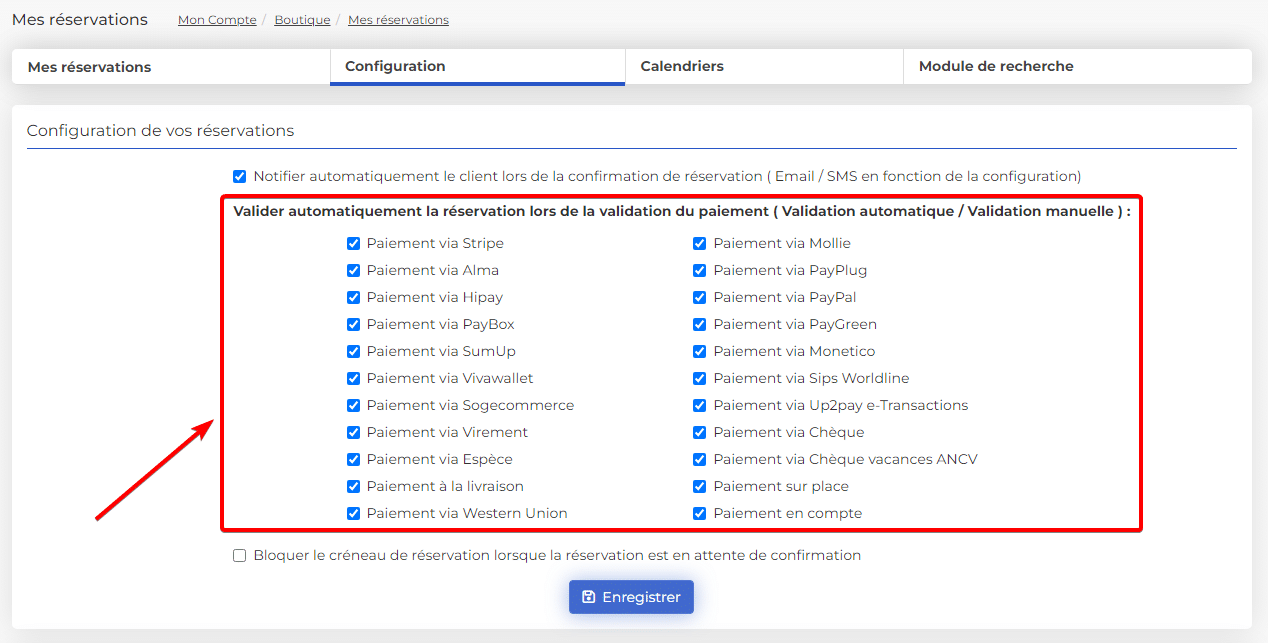Disable Paiement en compte
This screenshot has height=643, width=1268.
pyautogui.click(x=700, y=513)
